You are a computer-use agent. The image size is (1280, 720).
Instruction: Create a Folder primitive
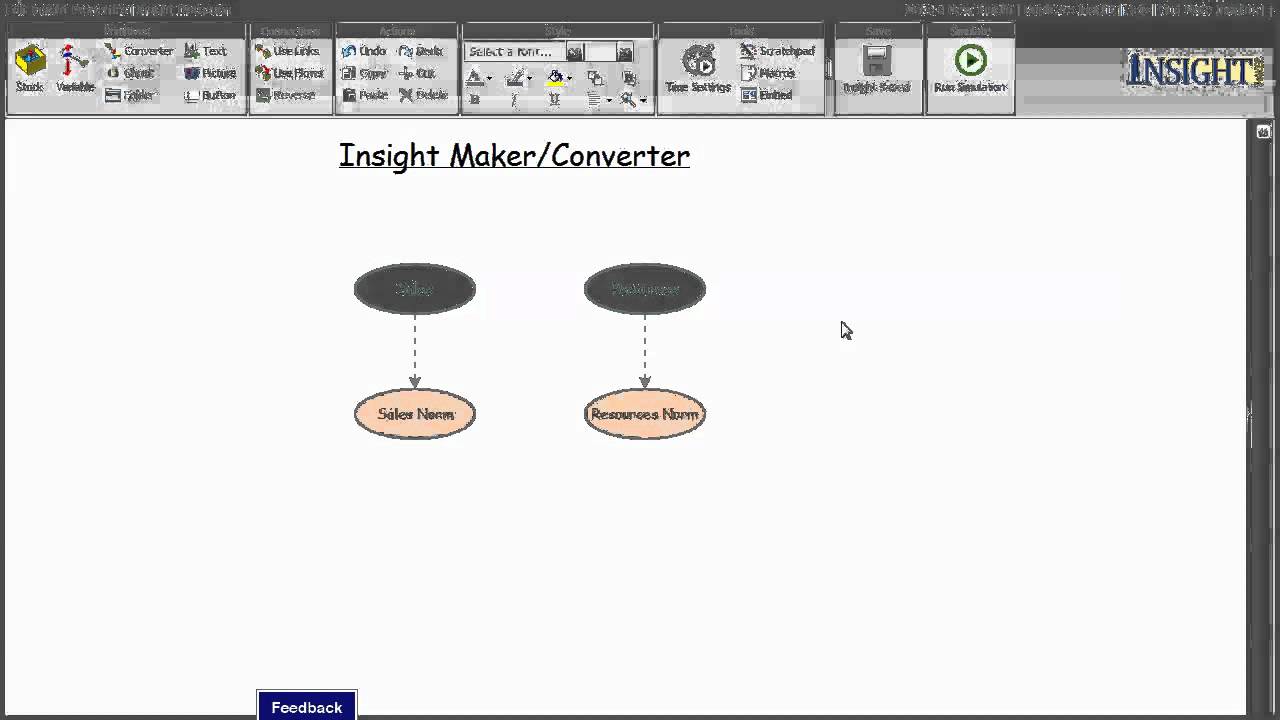pyautogui.click(x=130, y=95)
